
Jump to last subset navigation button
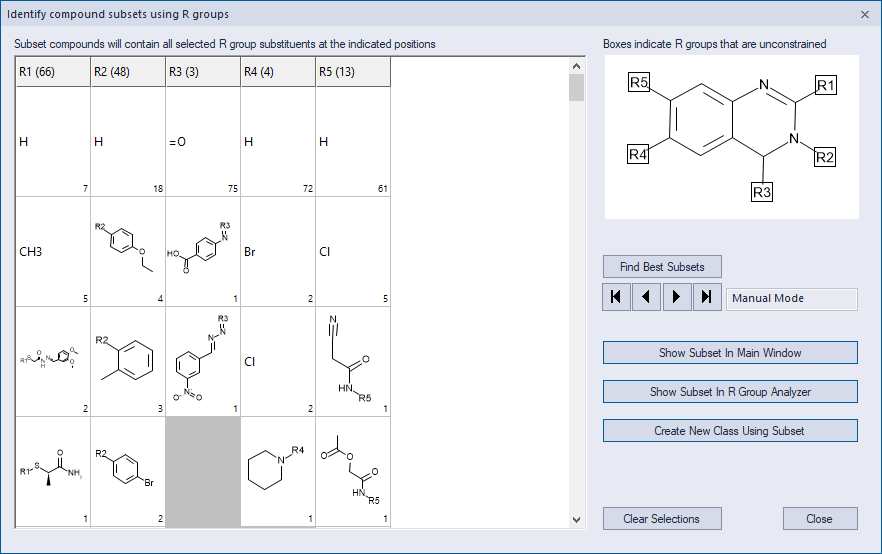coord(707,297)
